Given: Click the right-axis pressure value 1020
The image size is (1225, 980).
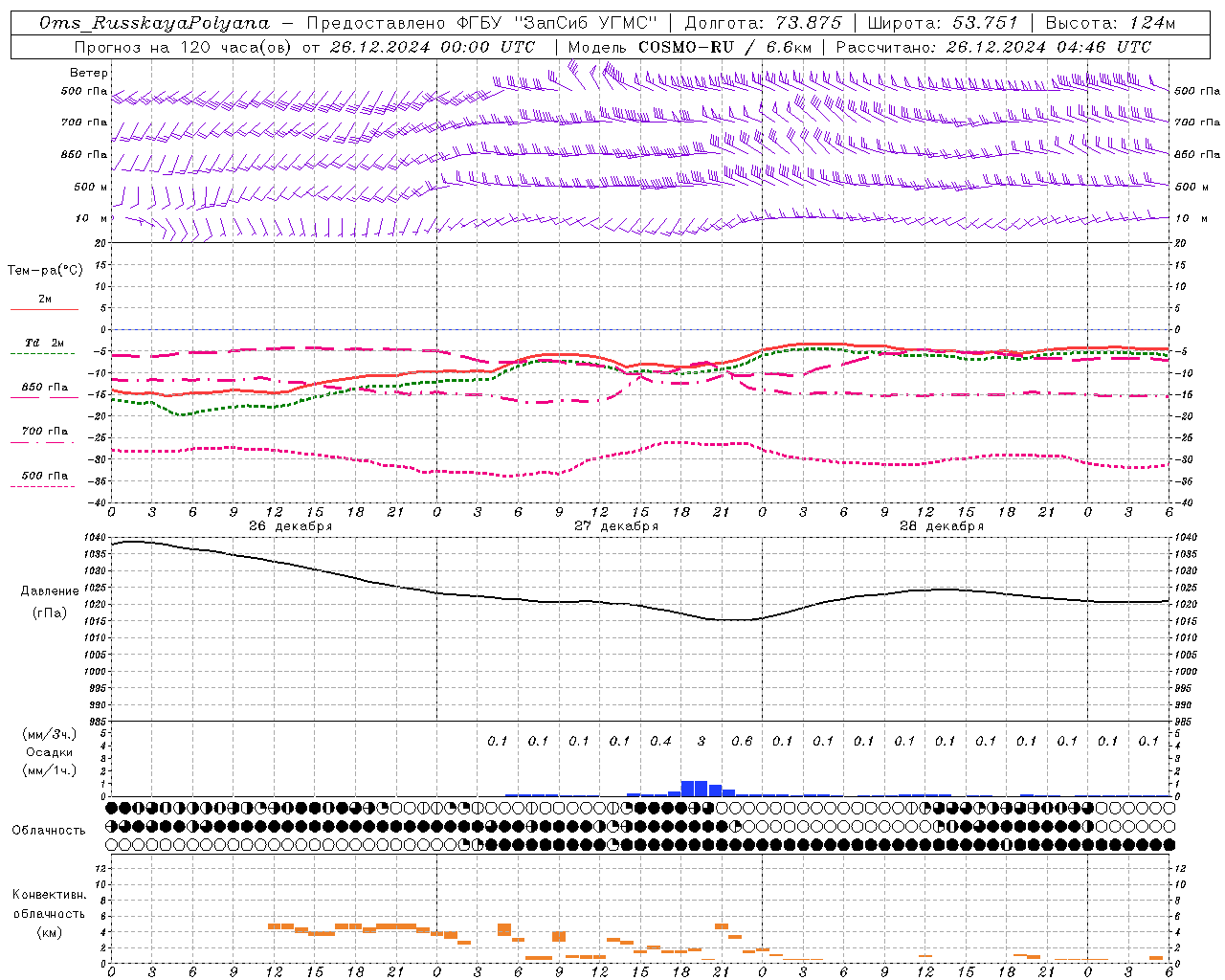Looking at the screenshot, I should click(1186, 605).
